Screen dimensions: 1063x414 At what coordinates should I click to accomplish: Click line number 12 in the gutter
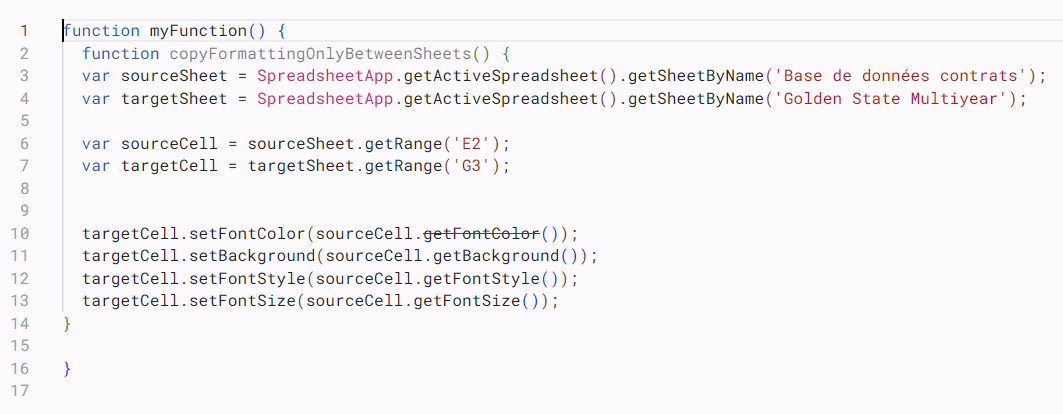point(24,278)
